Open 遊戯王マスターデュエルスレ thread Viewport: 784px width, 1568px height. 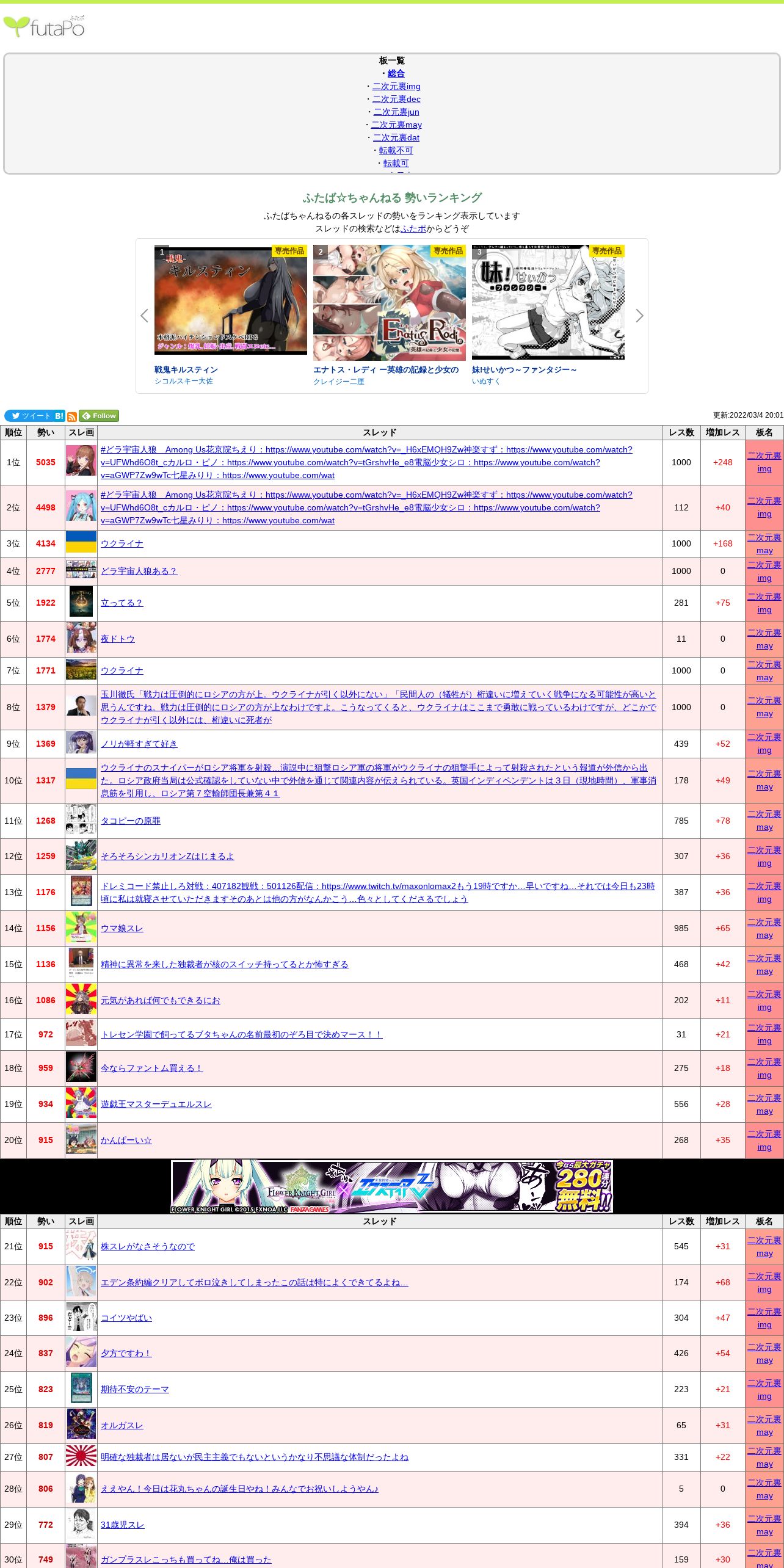pyautogui.click(x=156, y=1104)
